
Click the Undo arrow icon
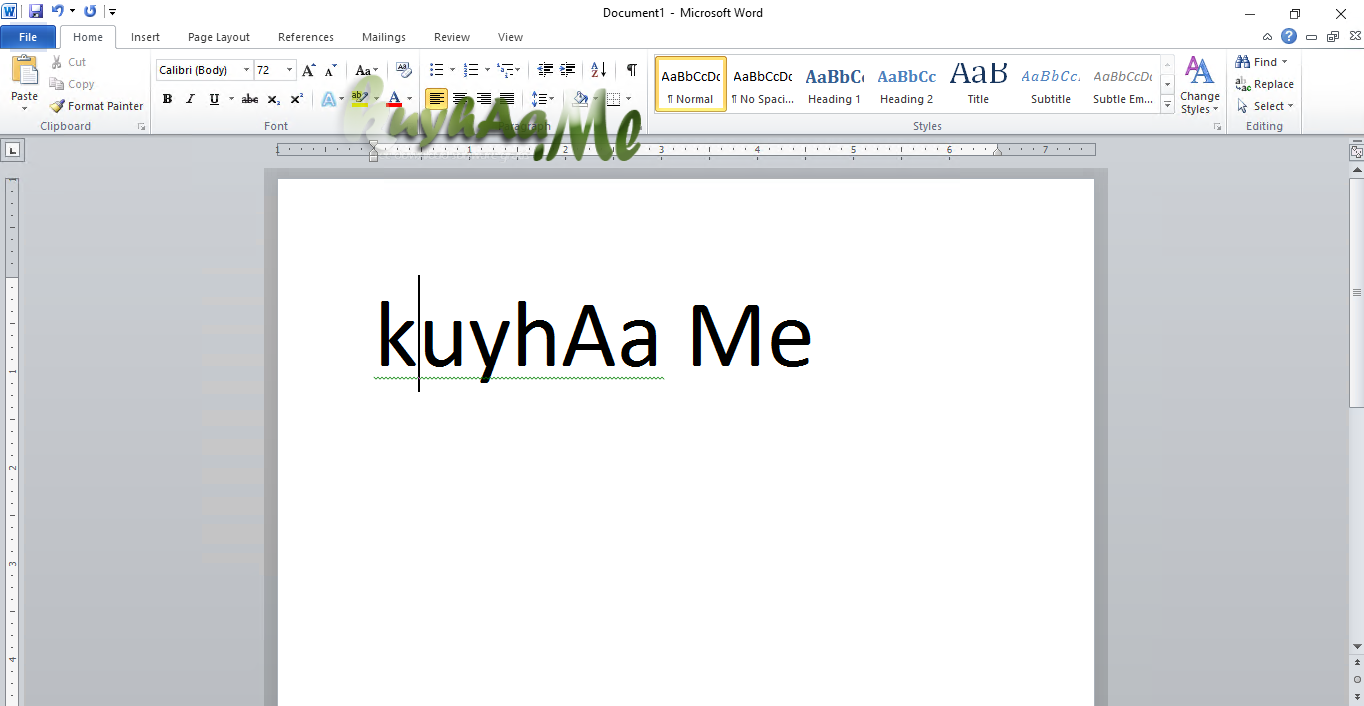tap(57, 11)
